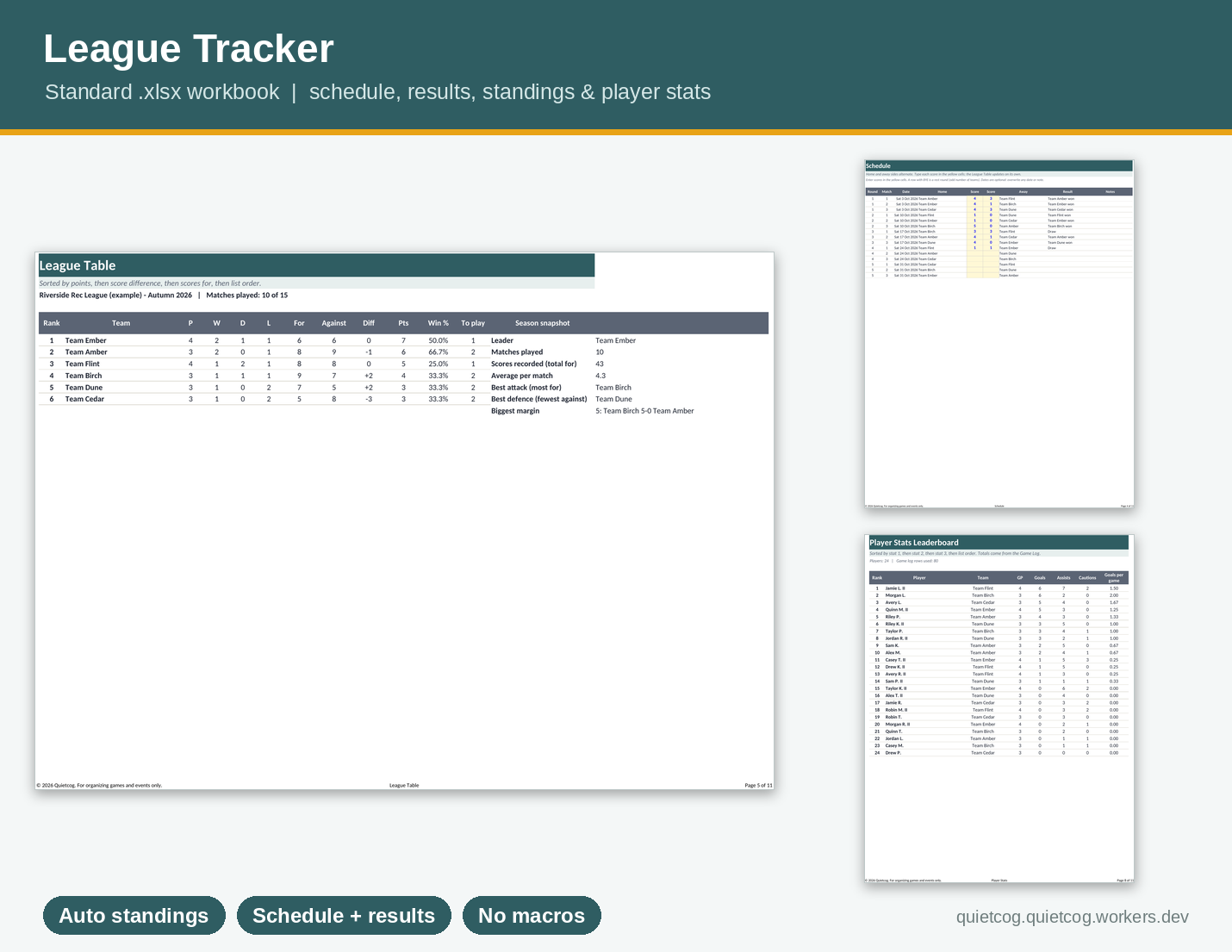Click the "Sorted by points" note in League Table

pyautogui.click(x=150, y=283)
